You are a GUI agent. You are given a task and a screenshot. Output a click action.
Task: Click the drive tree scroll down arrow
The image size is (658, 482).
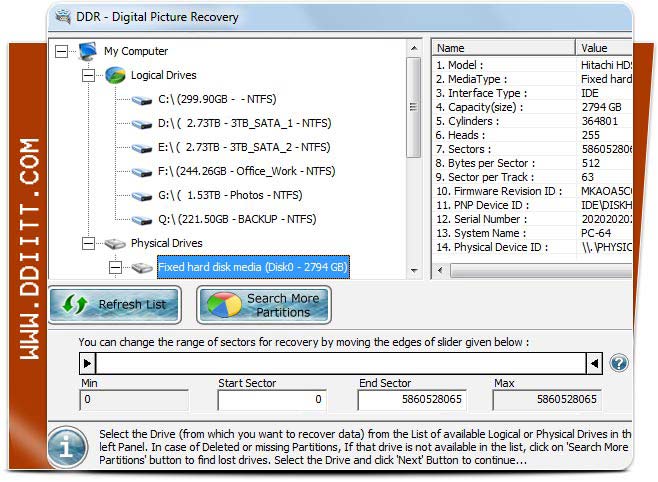click(x=414, y=271)
